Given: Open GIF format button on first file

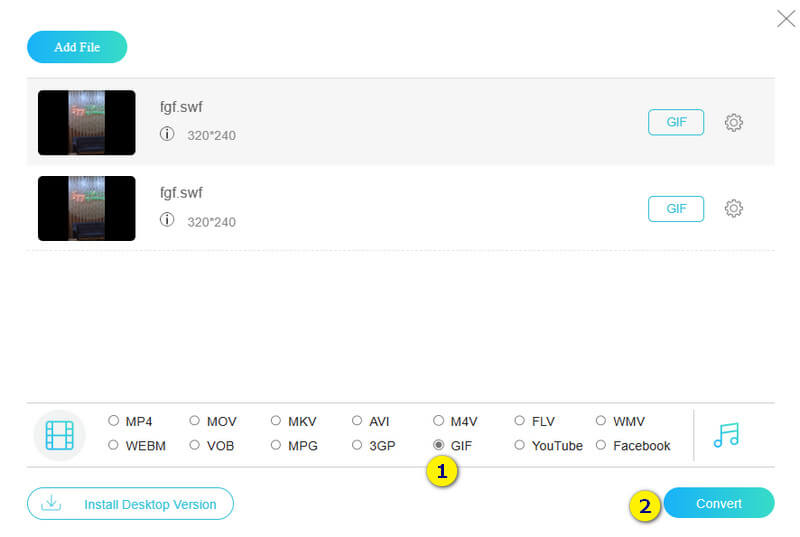Looking at the screenshot, I should [x=676, y=122].
